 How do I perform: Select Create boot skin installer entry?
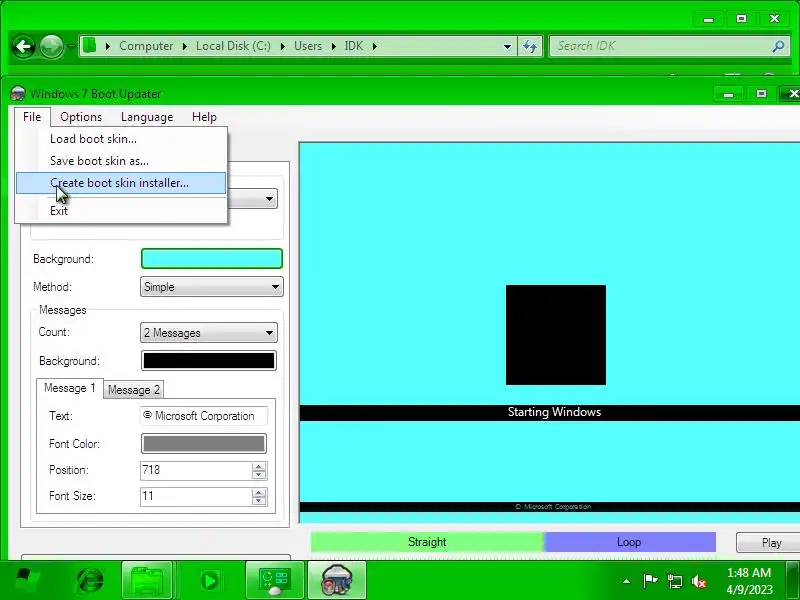(121, 183)
